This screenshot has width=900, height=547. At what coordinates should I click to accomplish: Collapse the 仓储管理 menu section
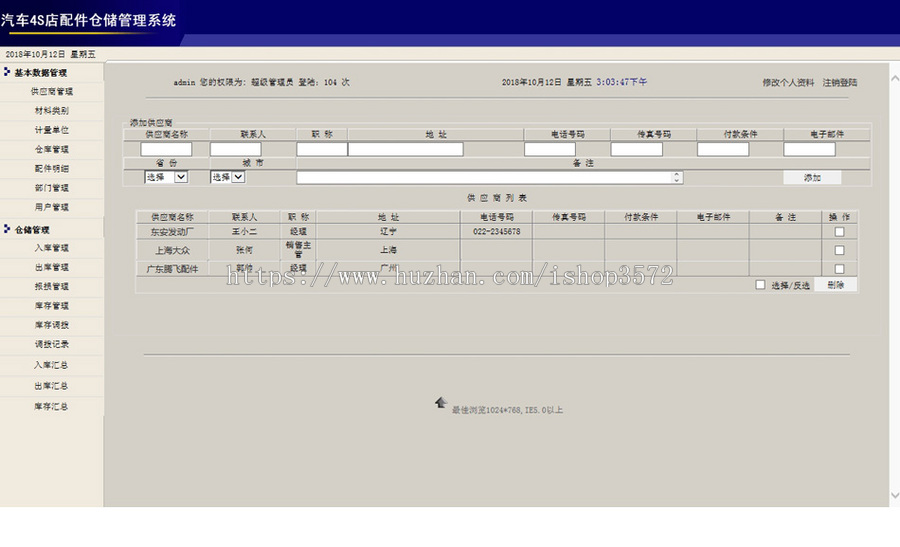[x=32, y=230]
